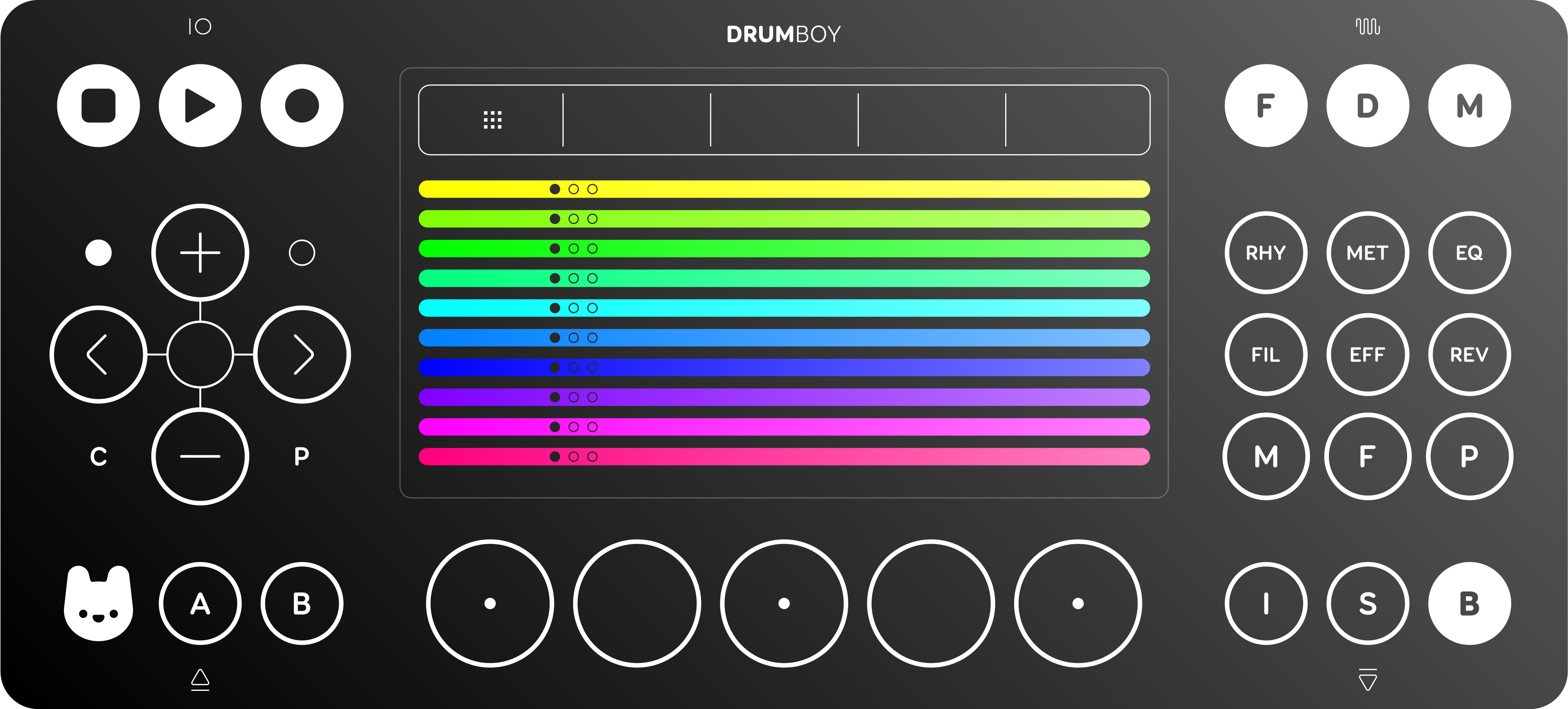Select pattern A button

(x=200, y=604)
